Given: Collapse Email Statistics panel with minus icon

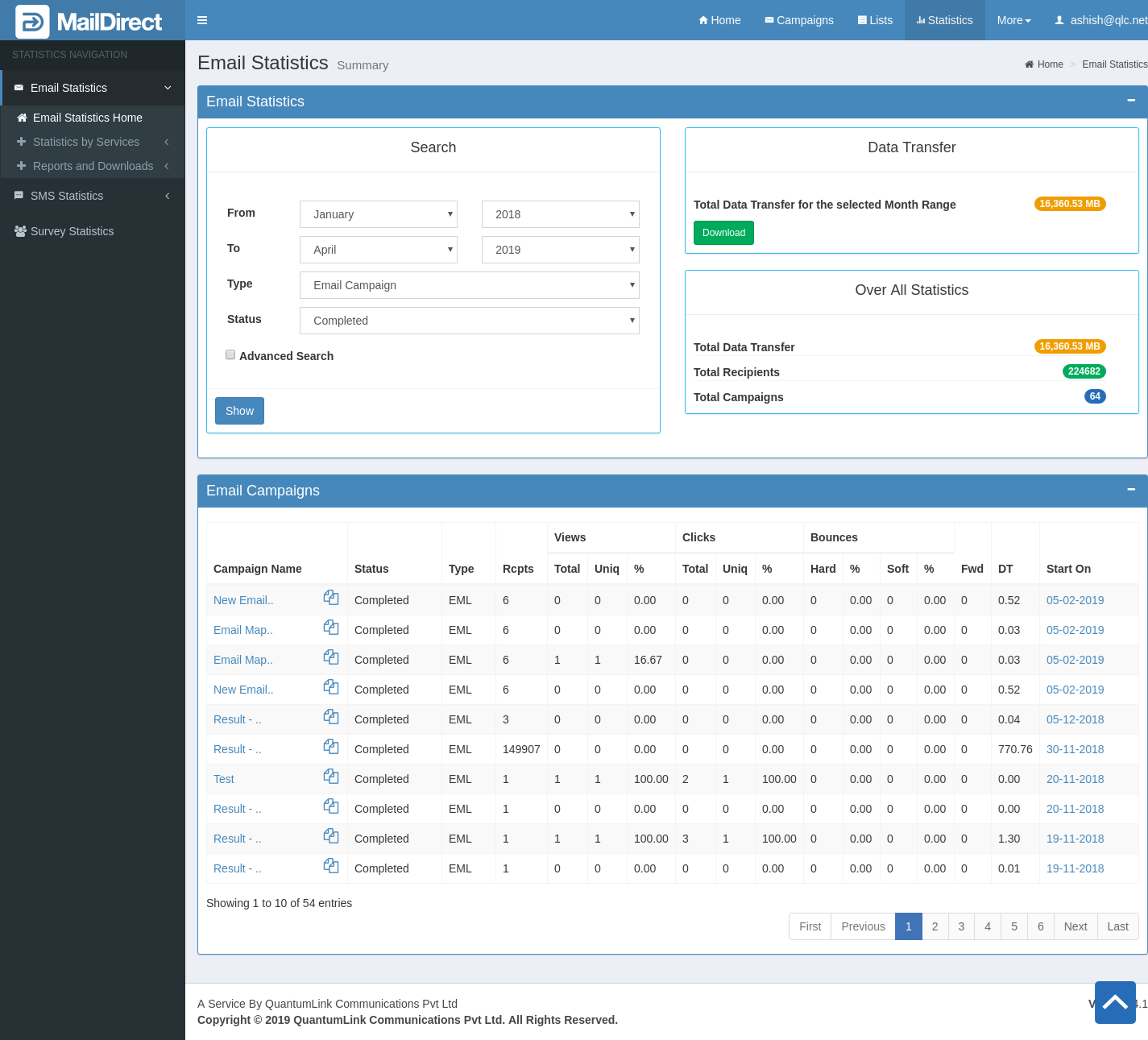Looking at the screenshot, I should (1131, 101).
